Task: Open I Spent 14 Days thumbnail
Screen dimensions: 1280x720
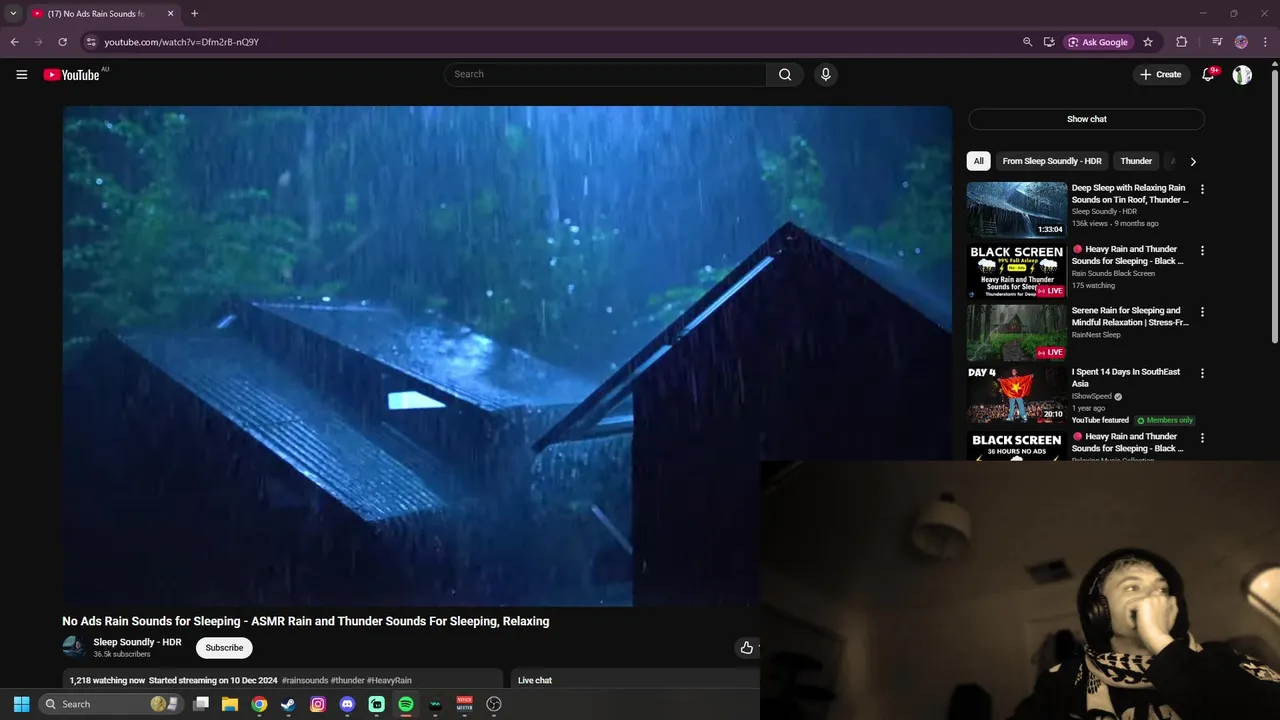Action: (x=1016, y=394)
